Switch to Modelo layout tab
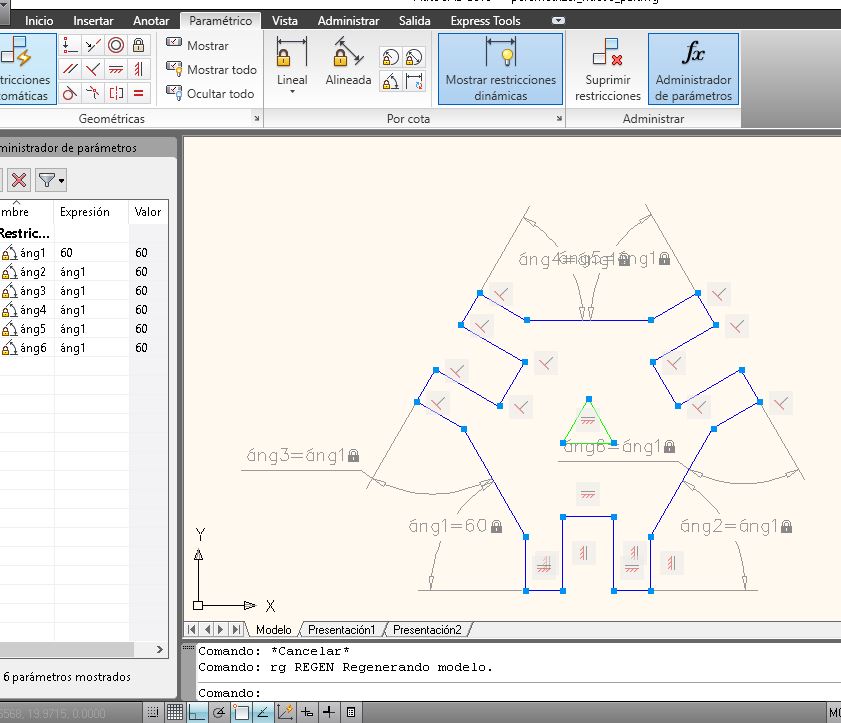This screenshot has height=723, width=841. coord(274,630)
